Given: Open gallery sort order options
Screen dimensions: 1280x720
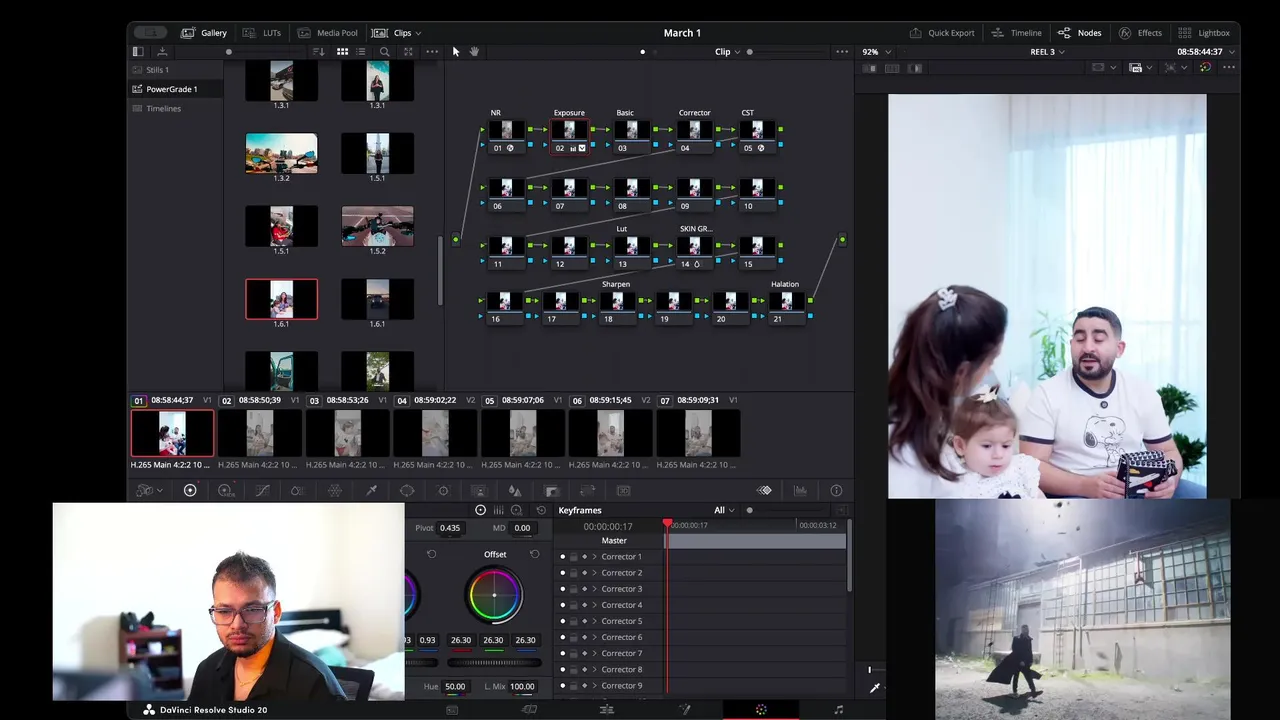Looking at the screenshot, I should tap(319, 52).
